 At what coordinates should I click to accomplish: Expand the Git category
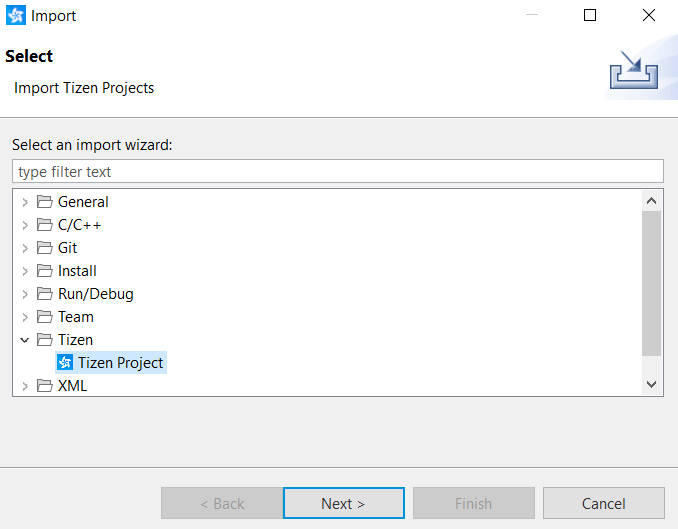[x=25, y=248]
